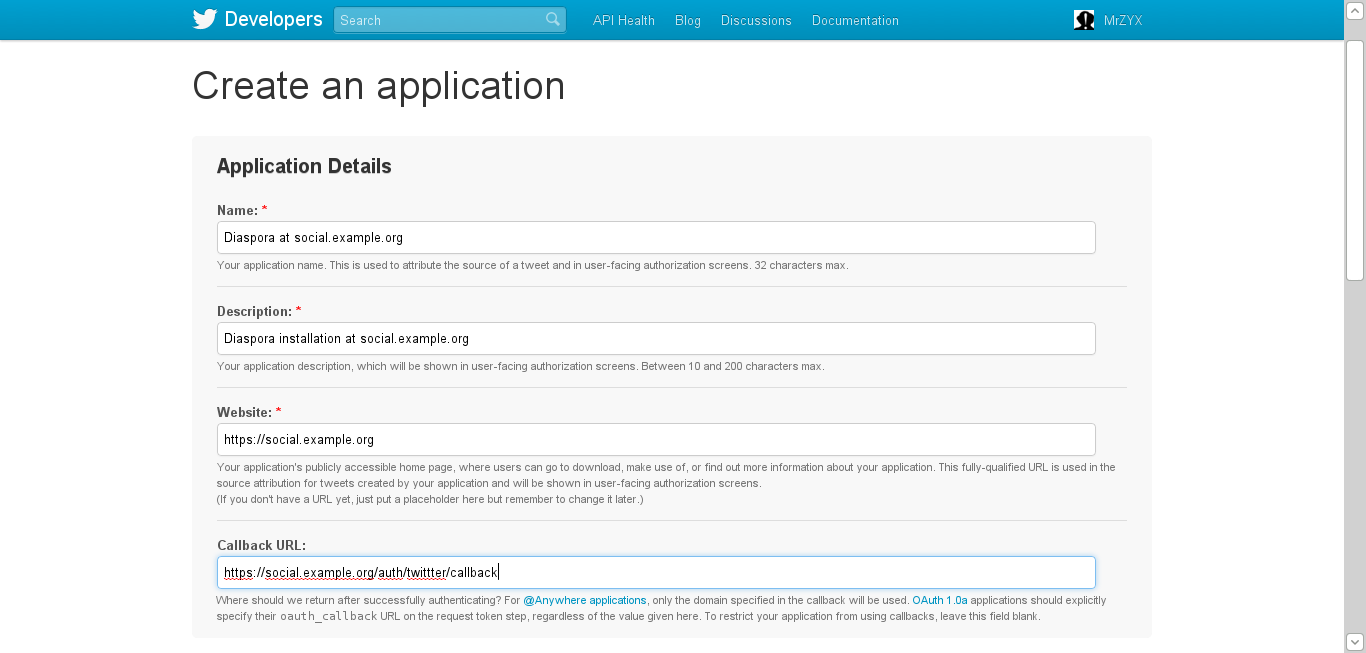Click the 'oauth_callback' code text
This screenshot has width=1366, height=653.
point(329,616)
